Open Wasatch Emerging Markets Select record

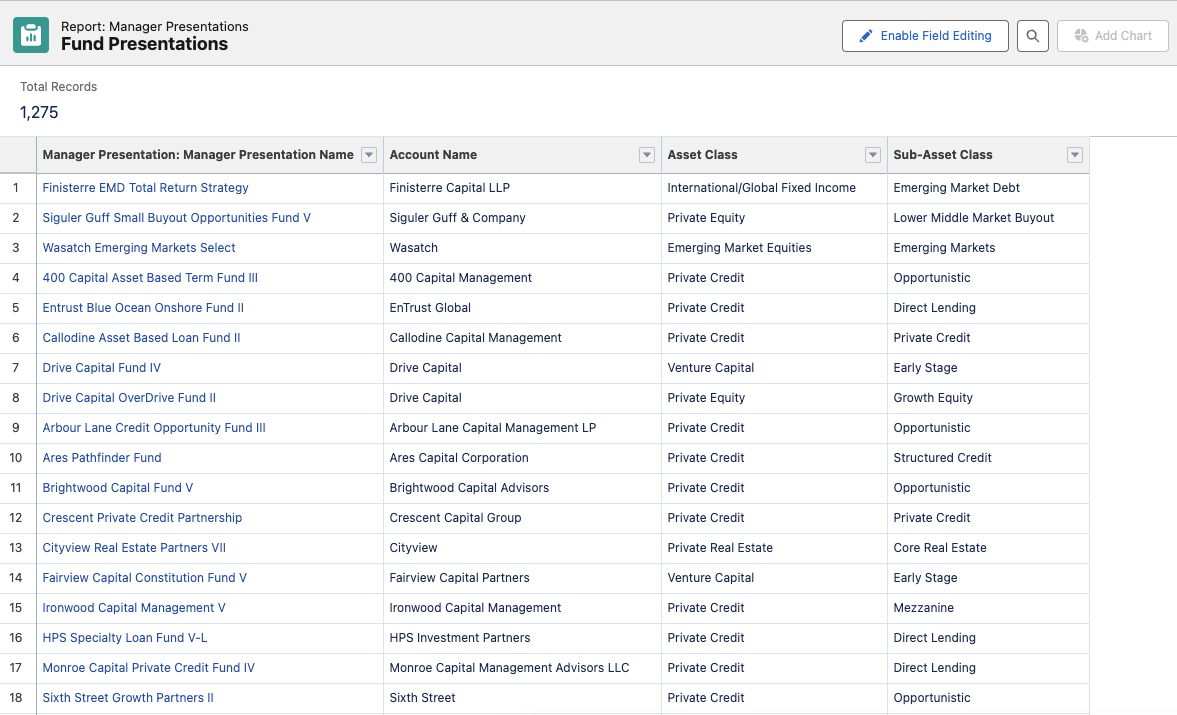tap(139, 248)
